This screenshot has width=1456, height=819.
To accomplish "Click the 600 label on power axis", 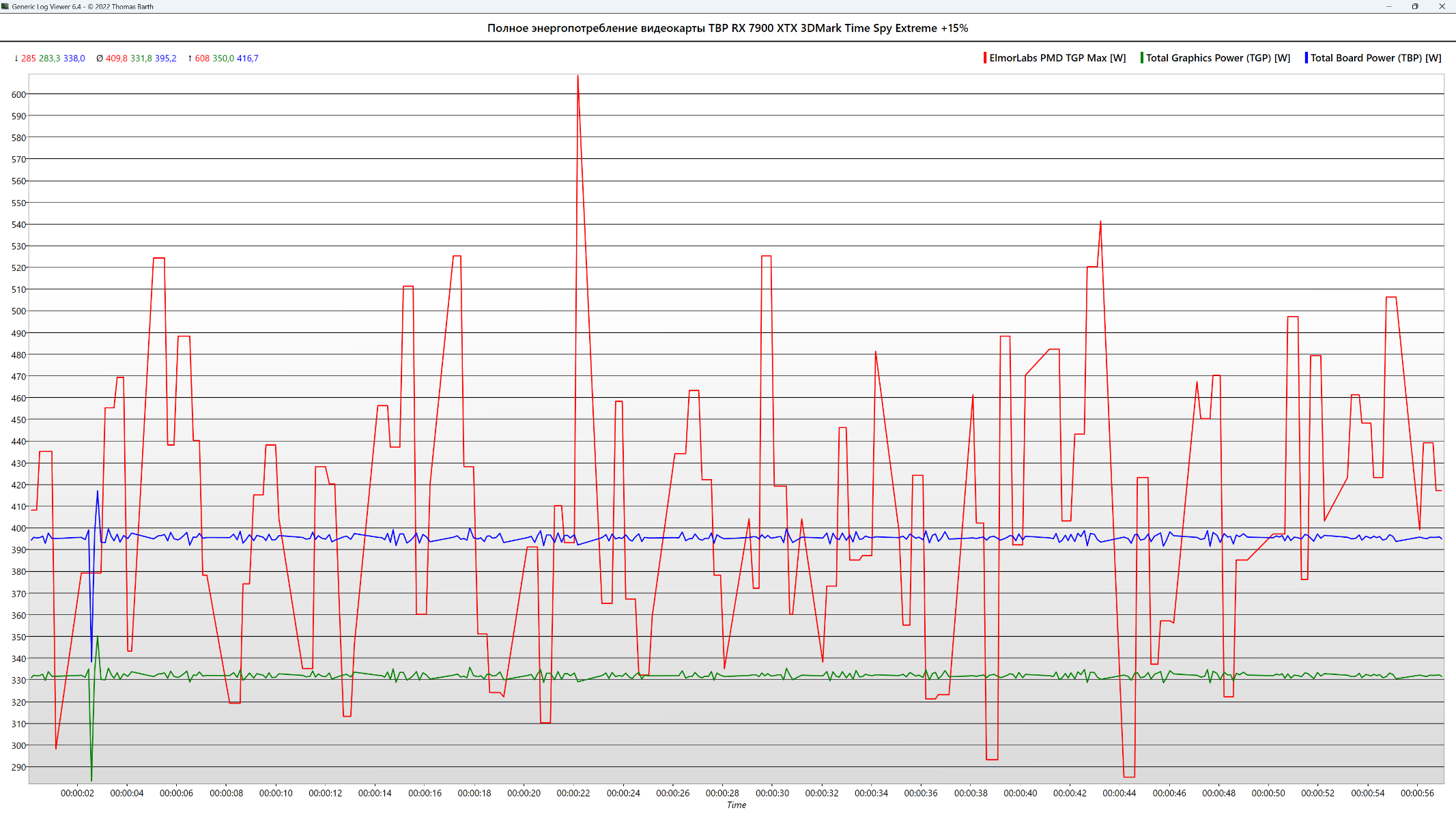I will coord(18,95).
